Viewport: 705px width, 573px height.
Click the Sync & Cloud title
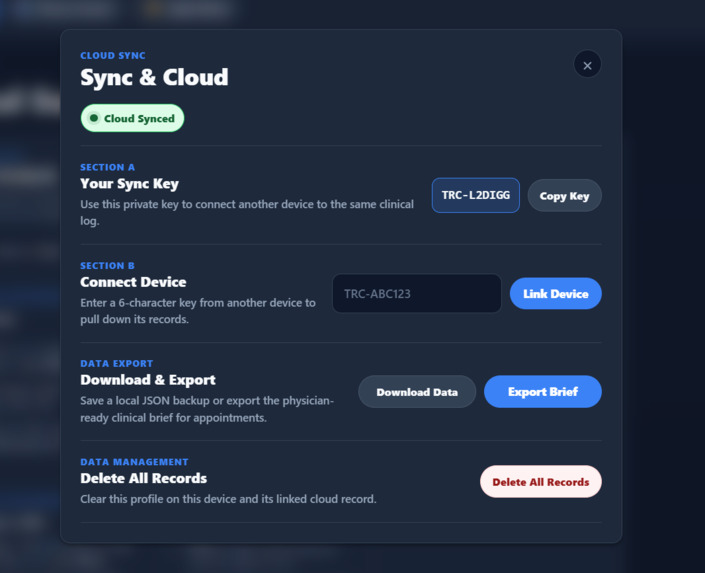[x=154, y=77]
